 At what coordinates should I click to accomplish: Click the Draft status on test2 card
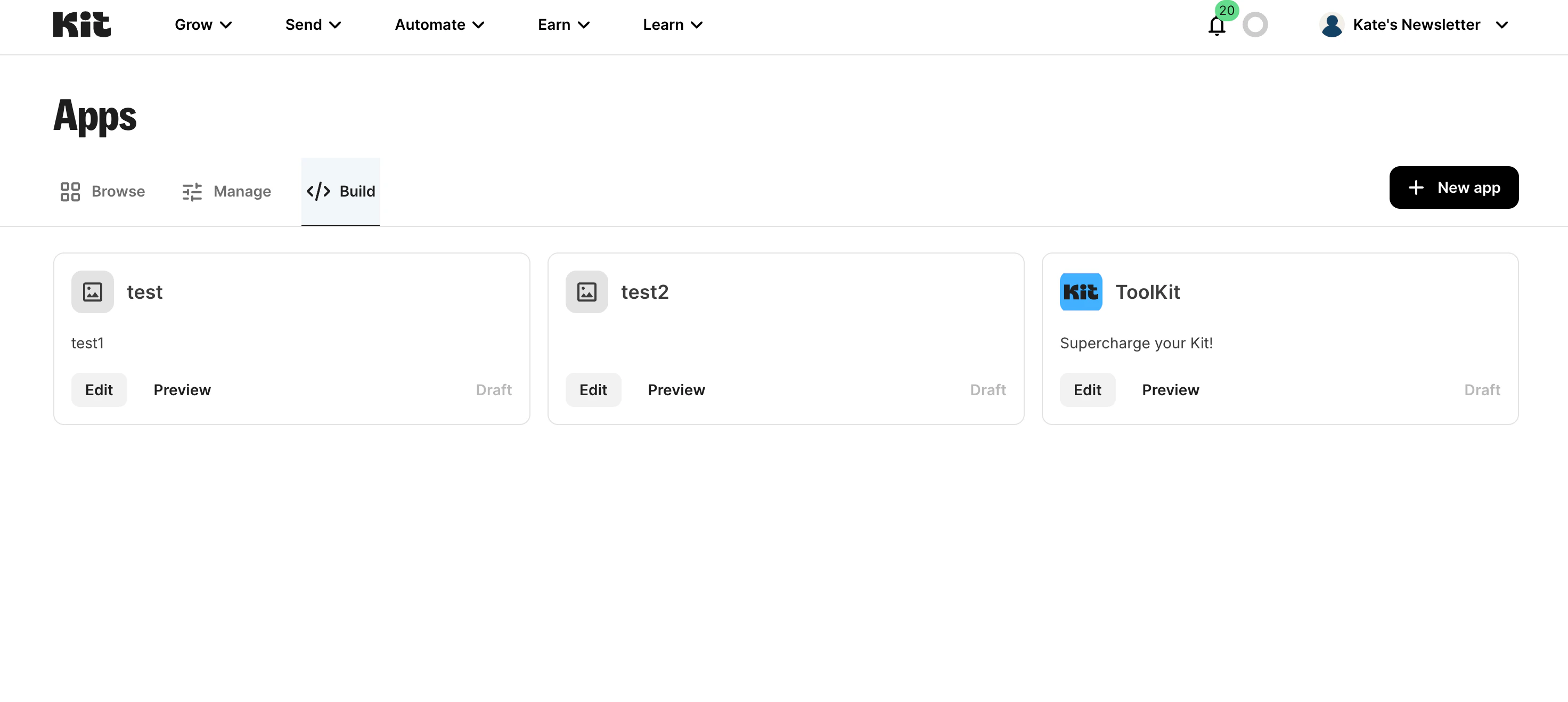click(x=988, y=390)
